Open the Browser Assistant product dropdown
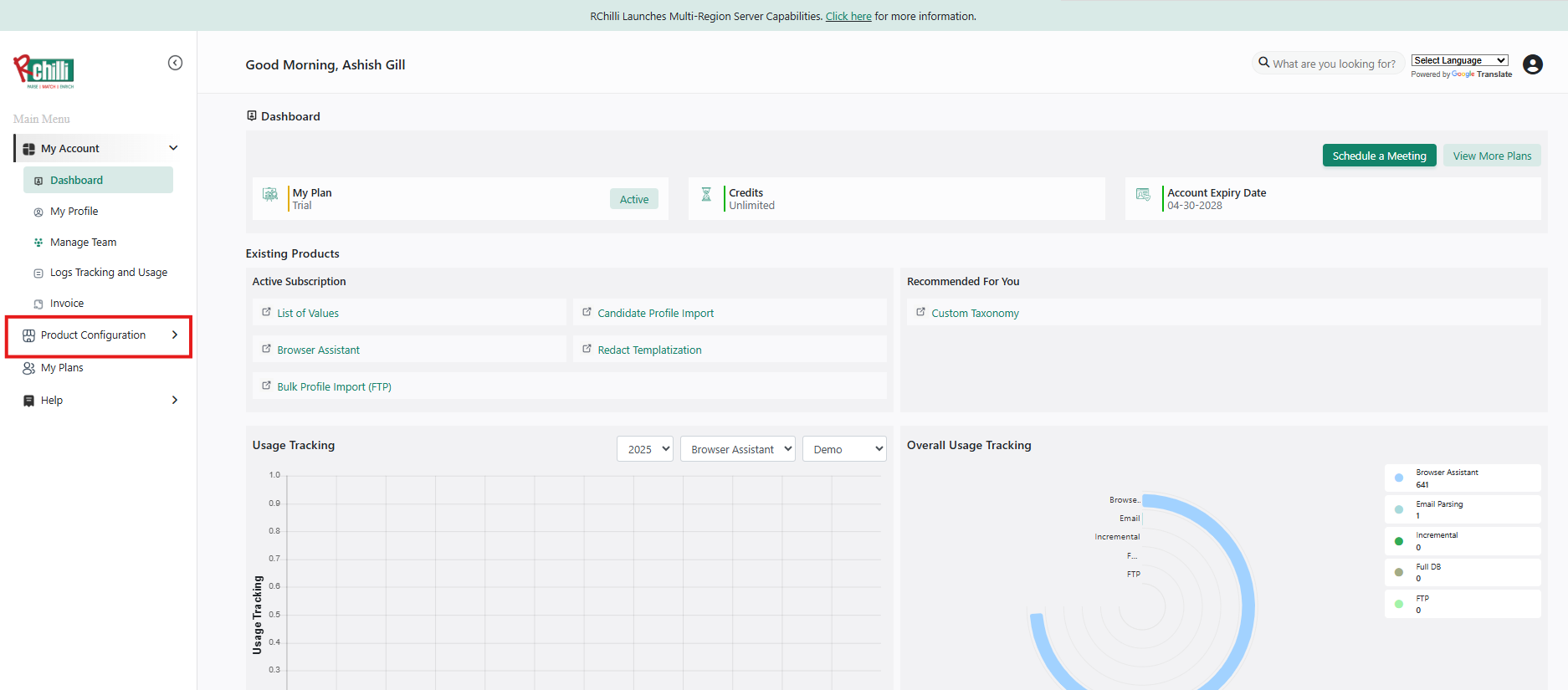This screenshot has width=1568, height=690. (737, 449)
